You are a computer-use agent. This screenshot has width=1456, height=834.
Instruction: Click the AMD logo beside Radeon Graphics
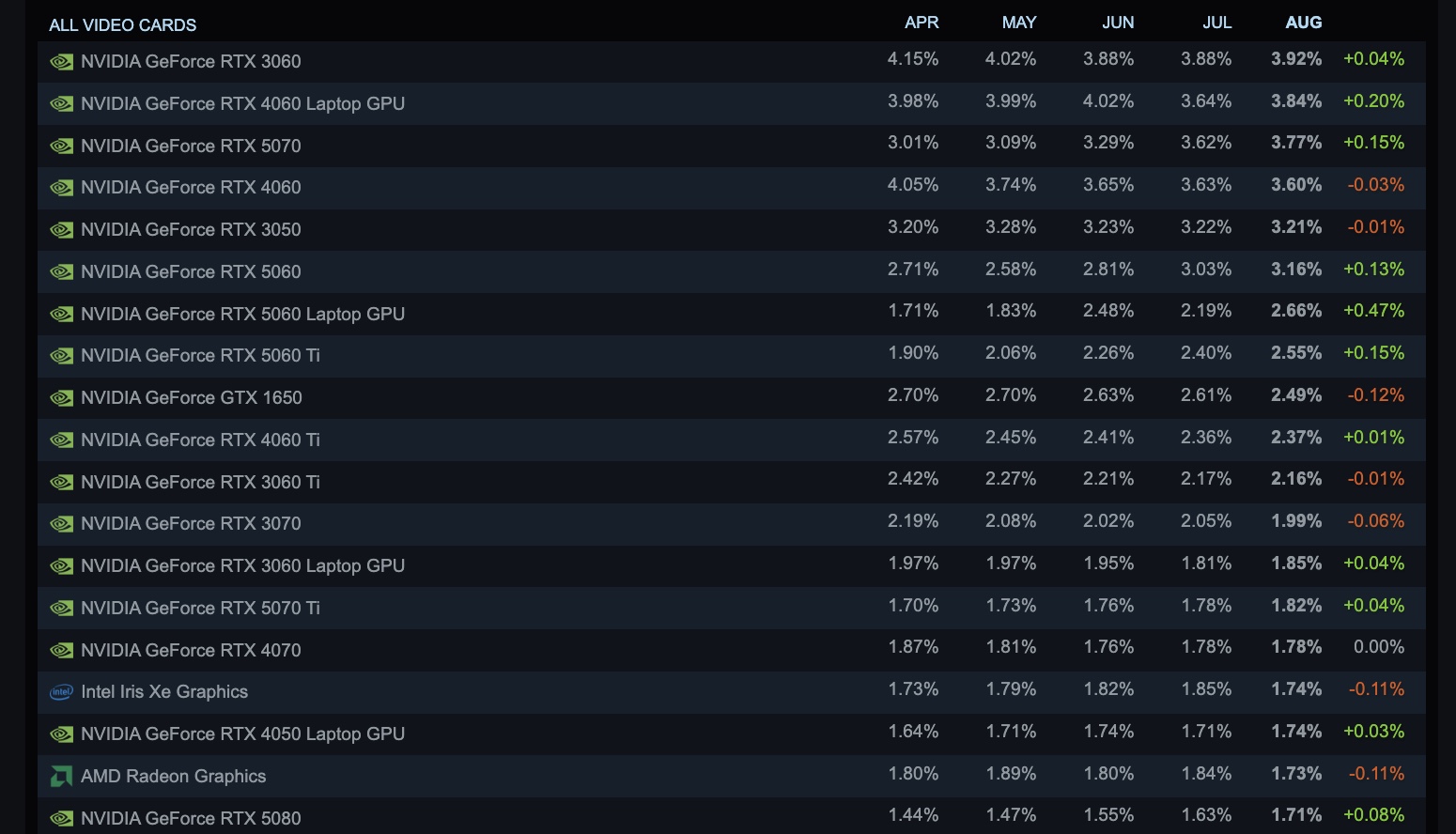tap(61, 777)
